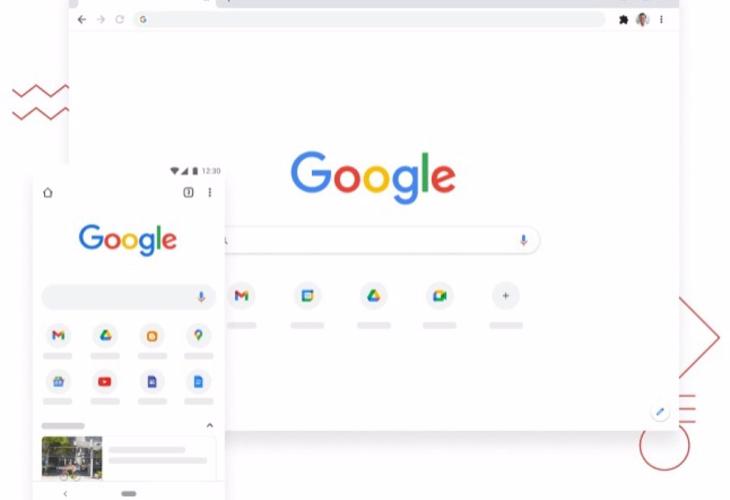Open the Google Meet shortcut

[x=439, y=296]
